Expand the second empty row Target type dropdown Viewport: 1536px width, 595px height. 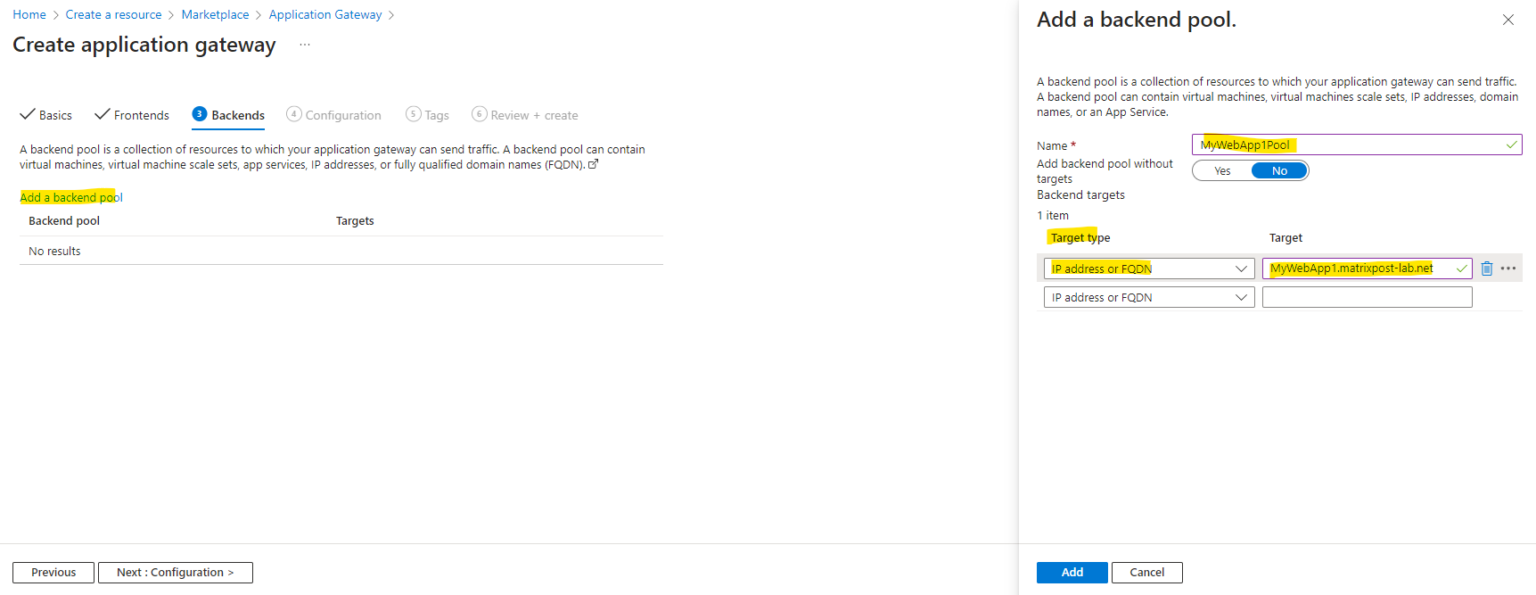tap(1149, 297)
